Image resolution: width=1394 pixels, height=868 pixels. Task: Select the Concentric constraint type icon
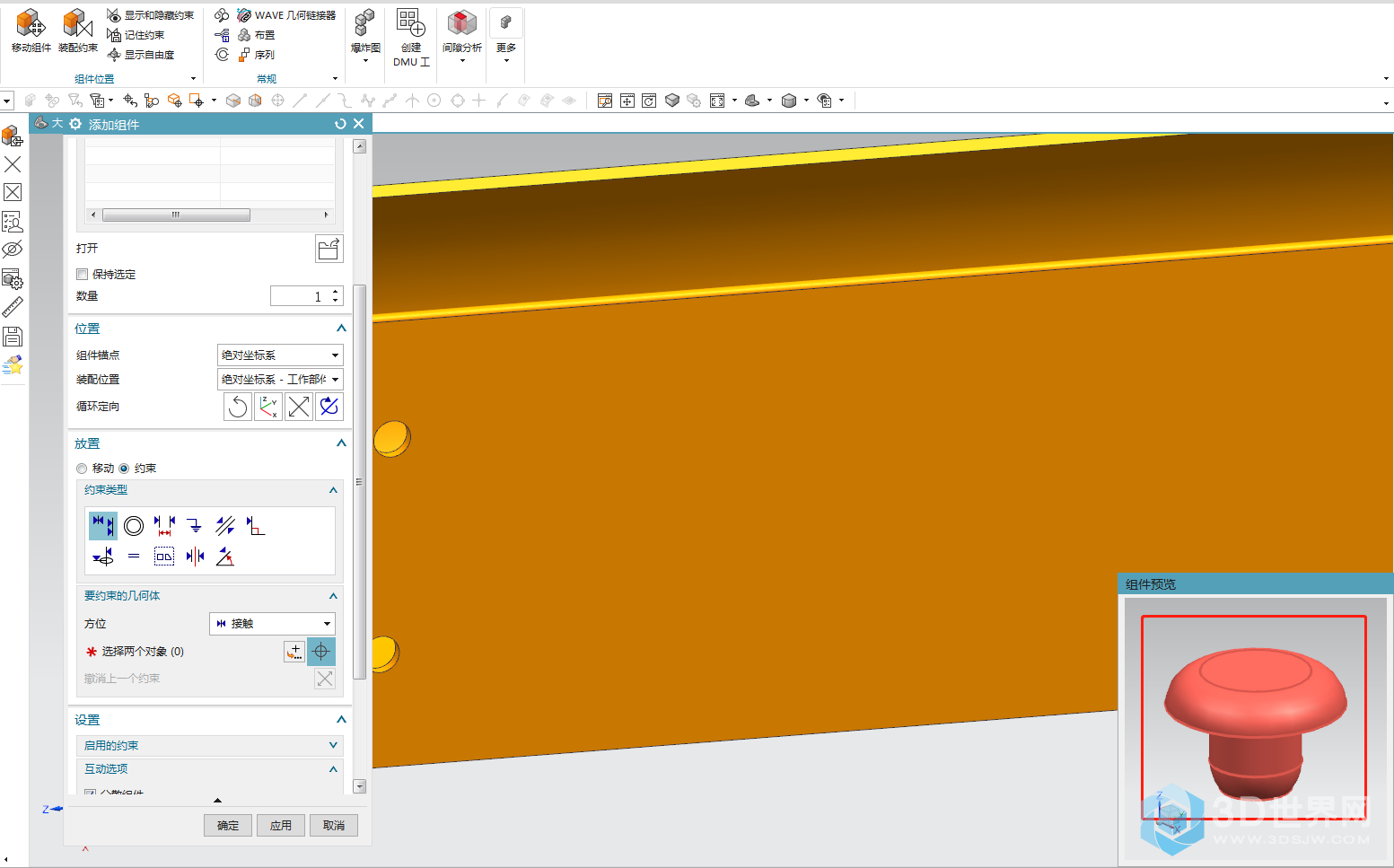point(134,526)
